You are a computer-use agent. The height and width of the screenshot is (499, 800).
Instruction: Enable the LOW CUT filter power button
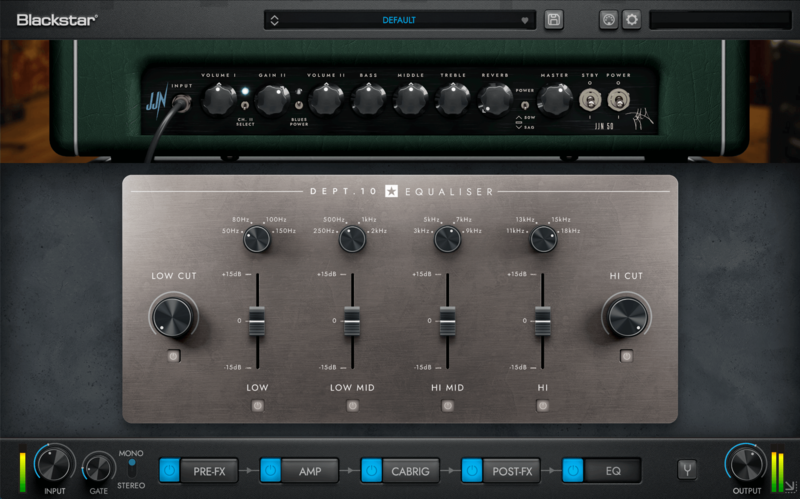(x=173, y=356)
